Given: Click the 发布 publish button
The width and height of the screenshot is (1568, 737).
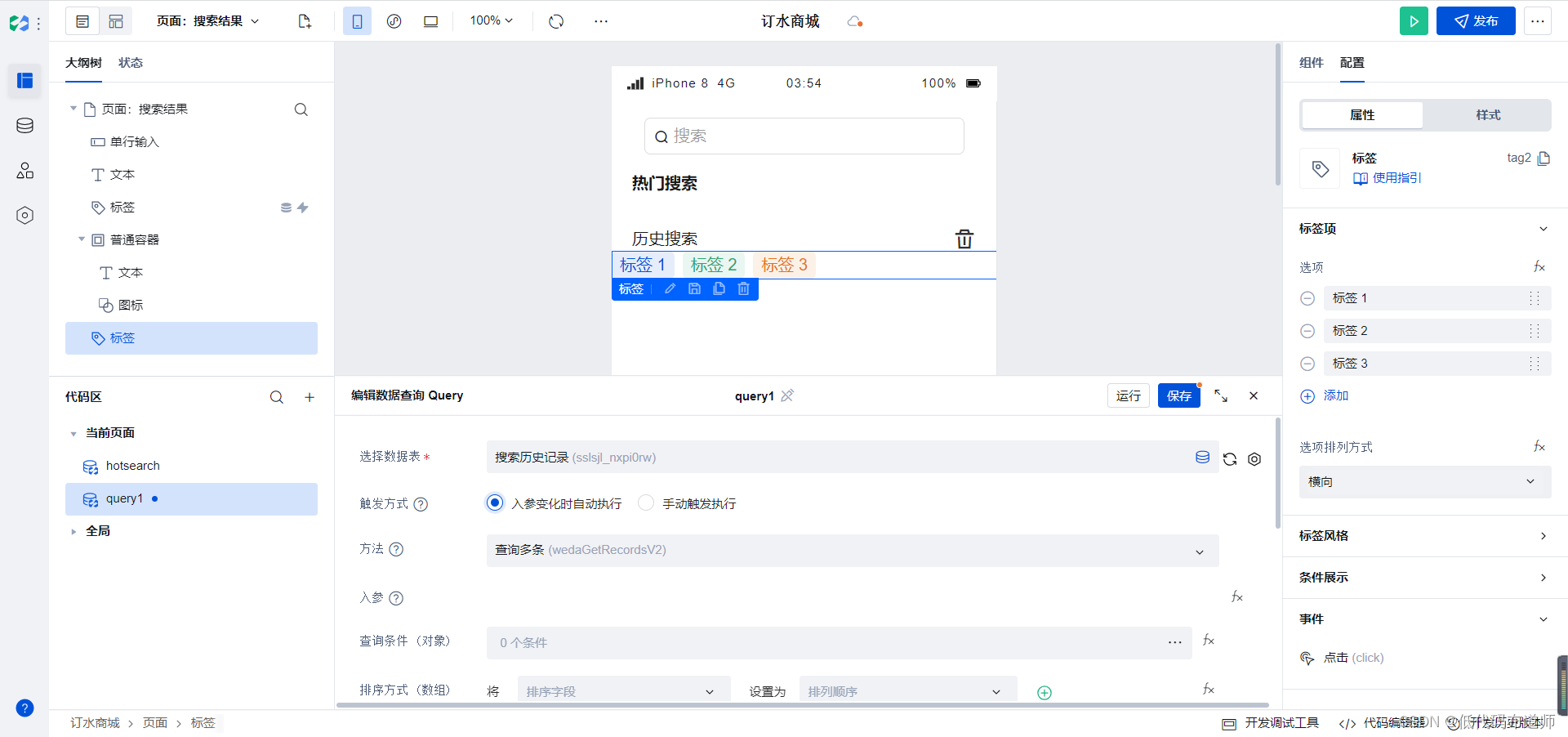Looking at the screenshot, I should pos(1476,21).
